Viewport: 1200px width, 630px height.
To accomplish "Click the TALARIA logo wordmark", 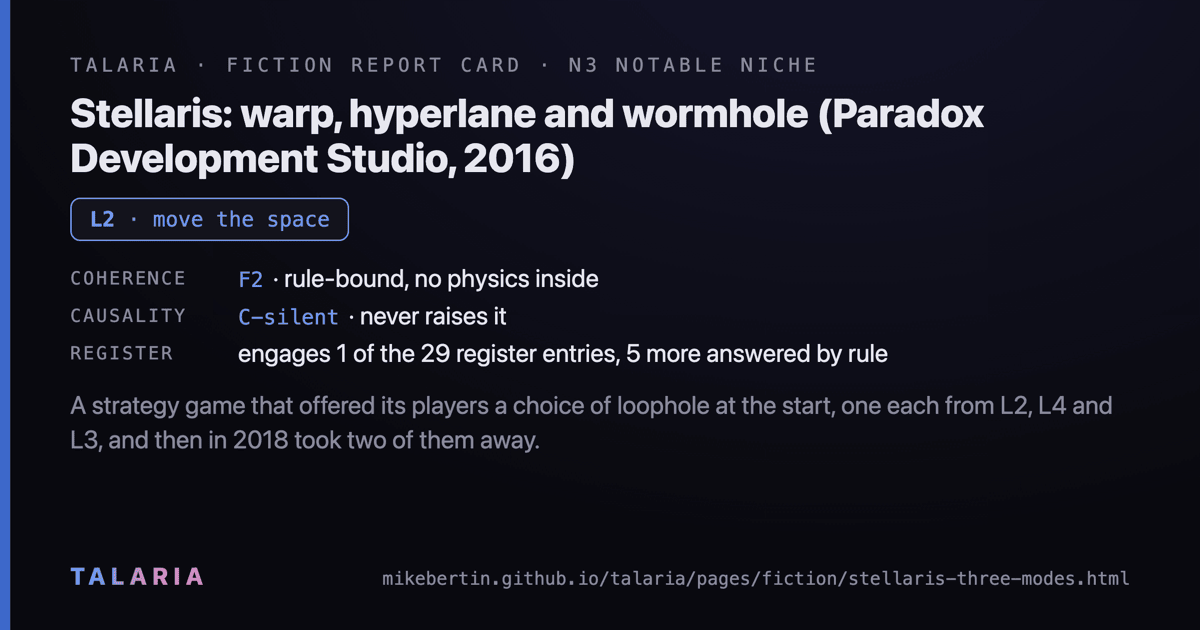I will pos(137,577).
